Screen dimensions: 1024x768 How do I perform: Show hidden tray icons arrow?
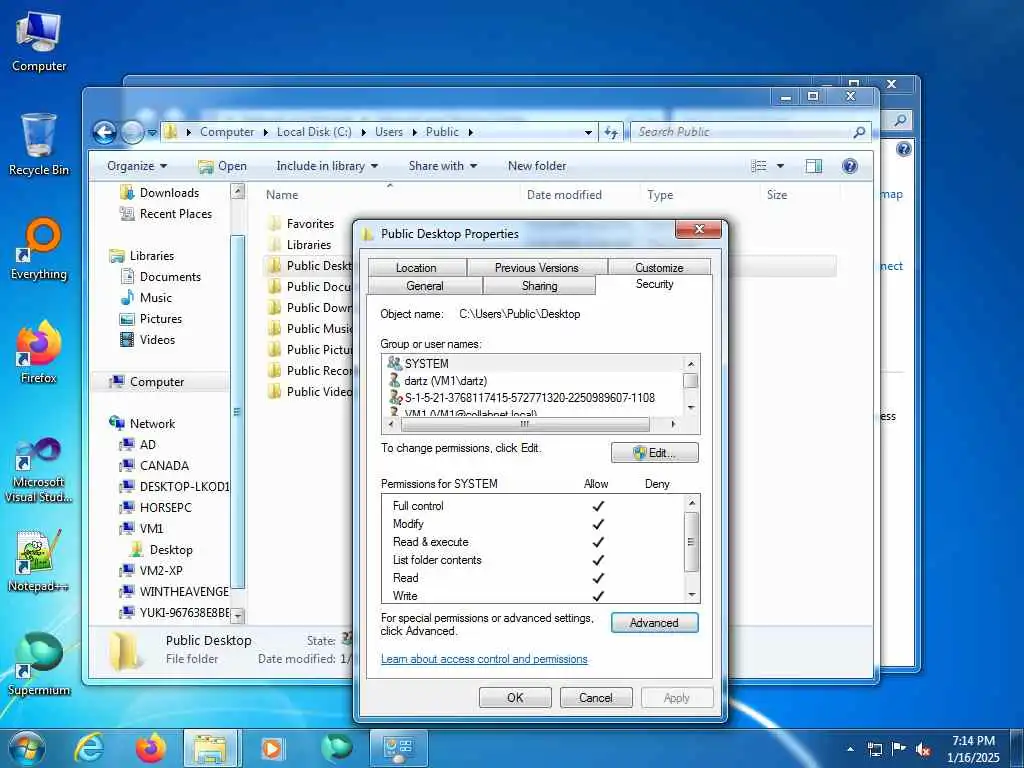coord(850,749)
